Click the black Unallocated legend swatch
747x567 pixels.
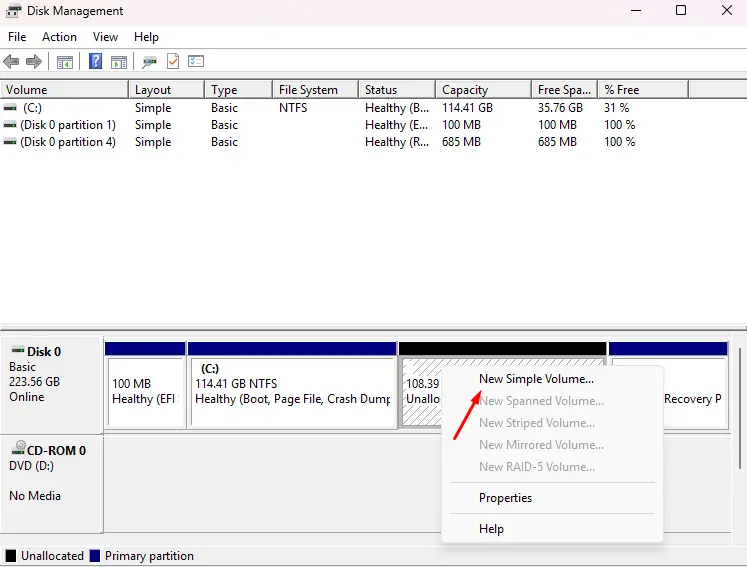pyautogui.click(x=10, y=556)
